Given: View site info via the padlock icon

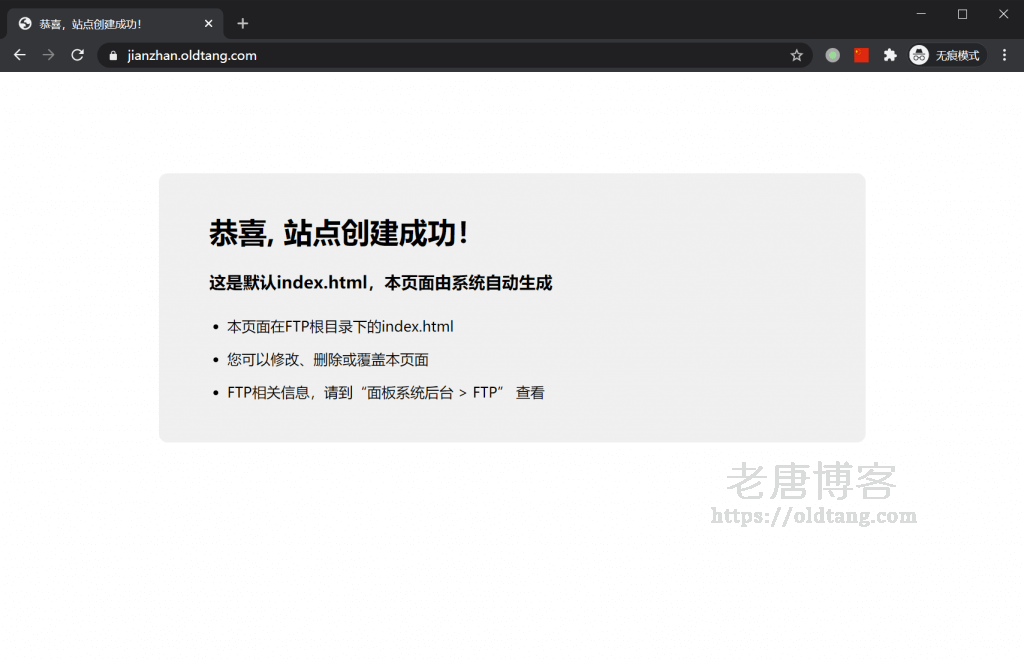Looking at the screenshot, I should coord(113,56).
